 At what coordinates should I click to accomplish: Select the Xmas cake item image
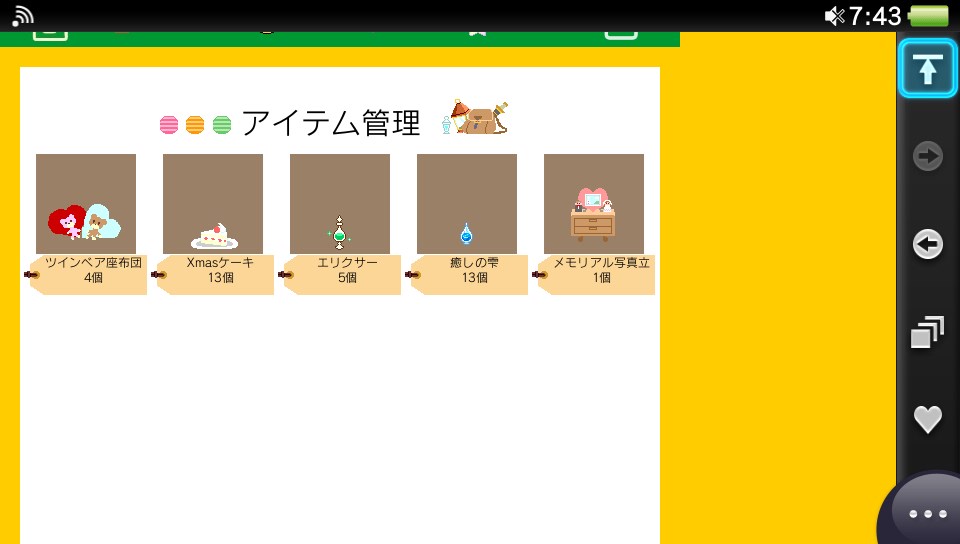pyautogui.click(x=213, y=204)
